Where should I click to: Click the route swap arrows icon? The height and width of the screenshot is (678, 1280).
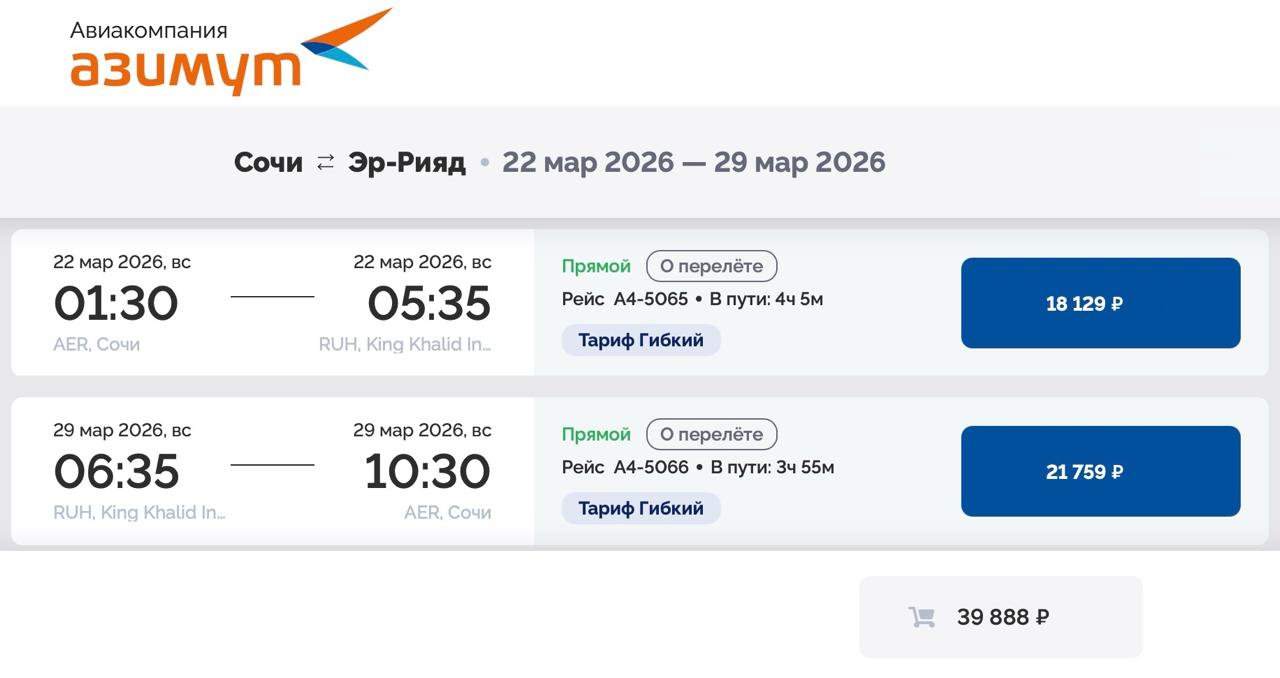click(325, 162)
